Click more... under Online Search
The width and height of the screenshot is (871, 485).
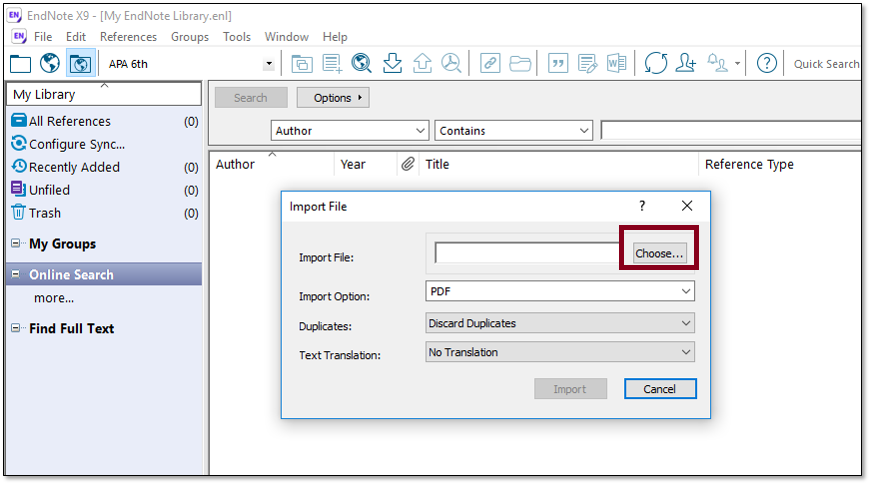coord(54,298)
